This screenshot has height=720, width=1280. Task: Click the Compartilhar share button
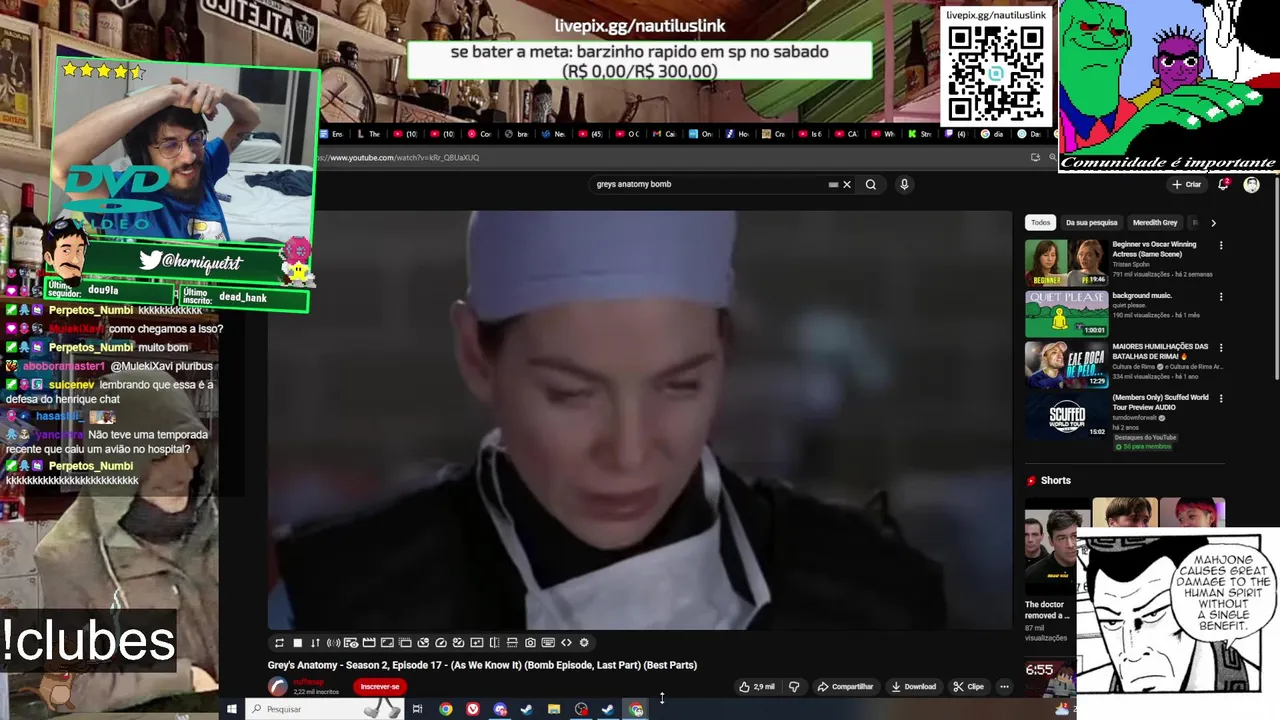click(x=845, y=687)
